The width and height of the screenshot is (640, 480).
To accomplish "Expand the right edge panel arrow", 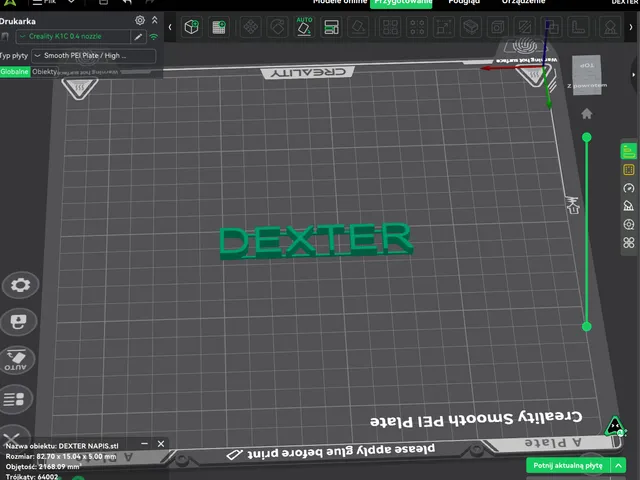I will [x=633, y=75].
